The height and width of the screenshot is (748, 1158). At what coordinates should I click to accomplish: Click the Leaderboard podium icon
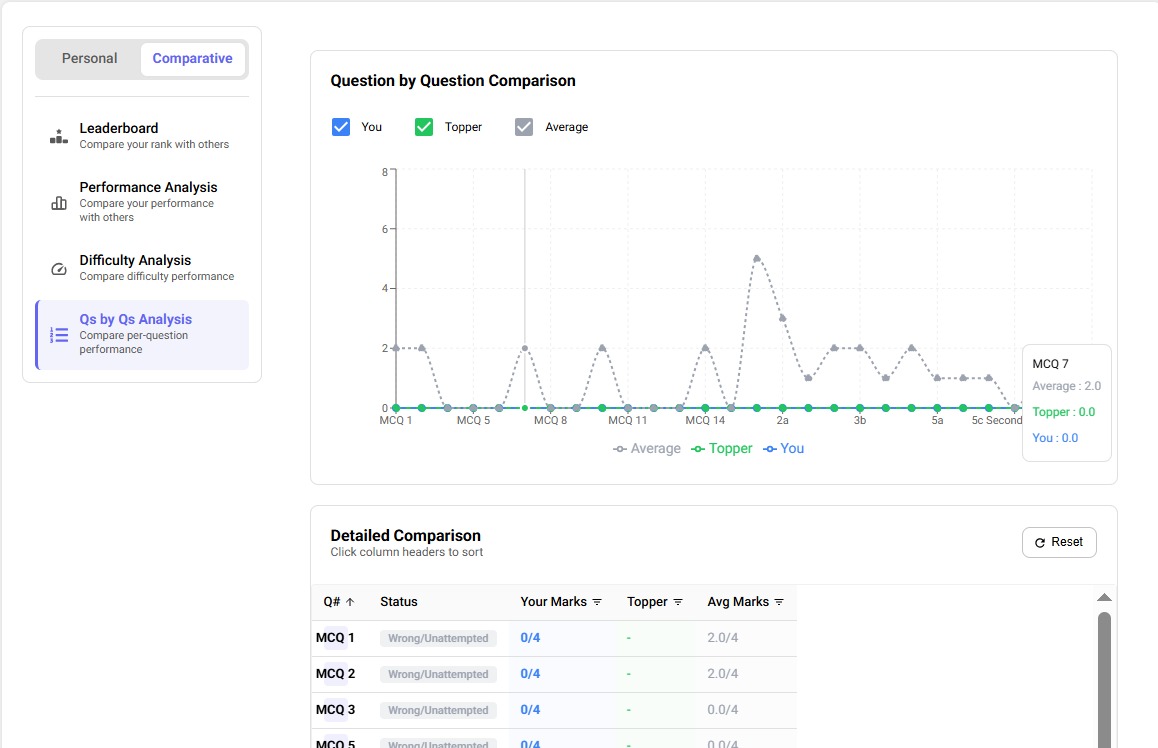click(x=59, y=136)
